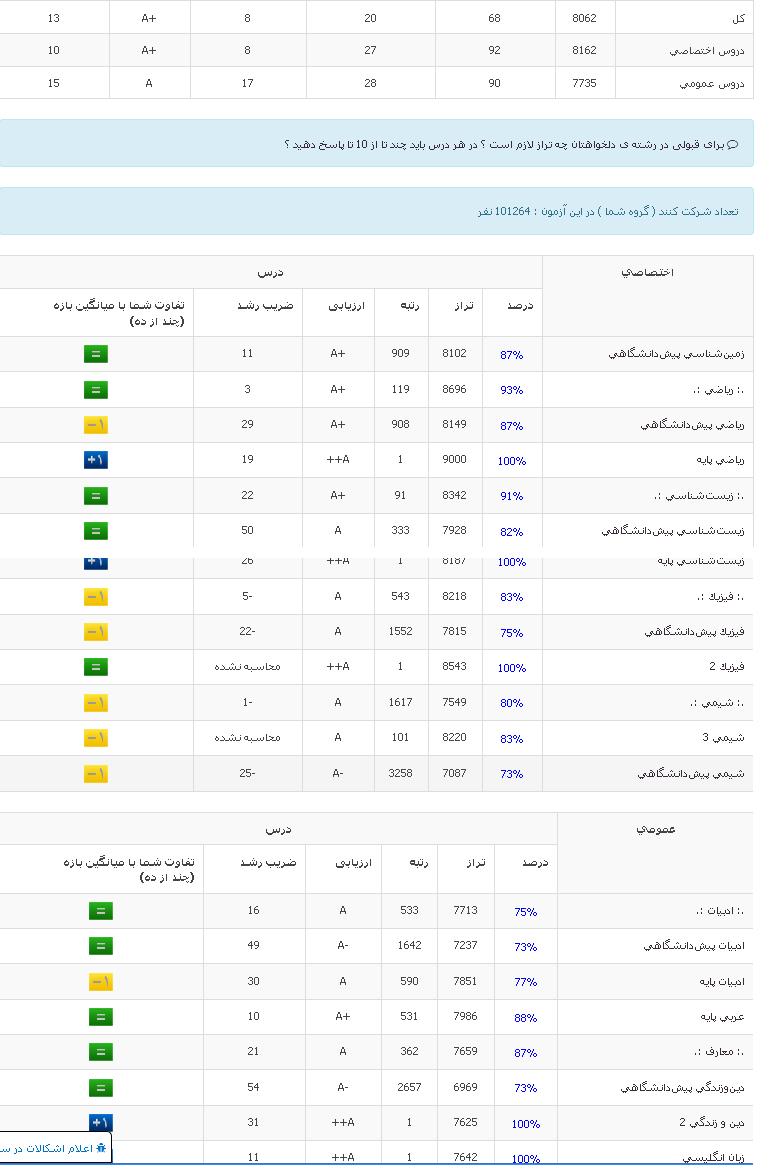The height and width of the screenshot is (1167, 758).
Task: Select the score 9000 in رياضي پايه row
Action: [x=454, y=459]
